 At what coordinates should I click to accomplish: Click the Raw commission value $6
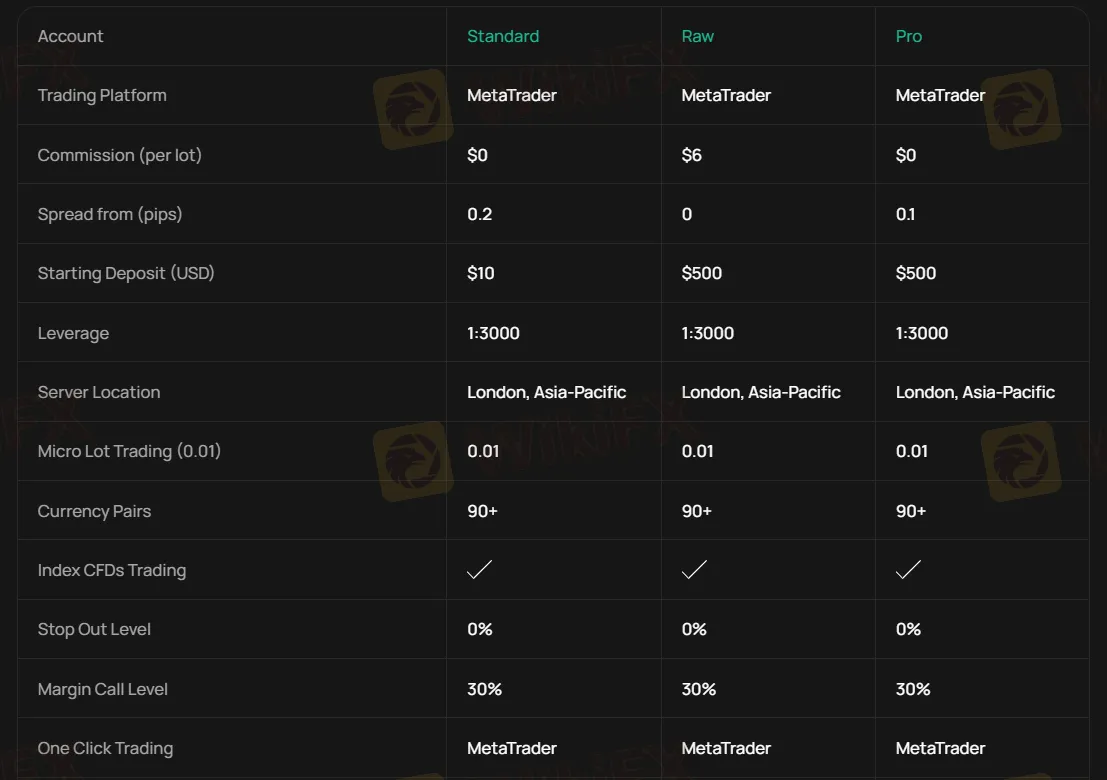tap(692, 155)
